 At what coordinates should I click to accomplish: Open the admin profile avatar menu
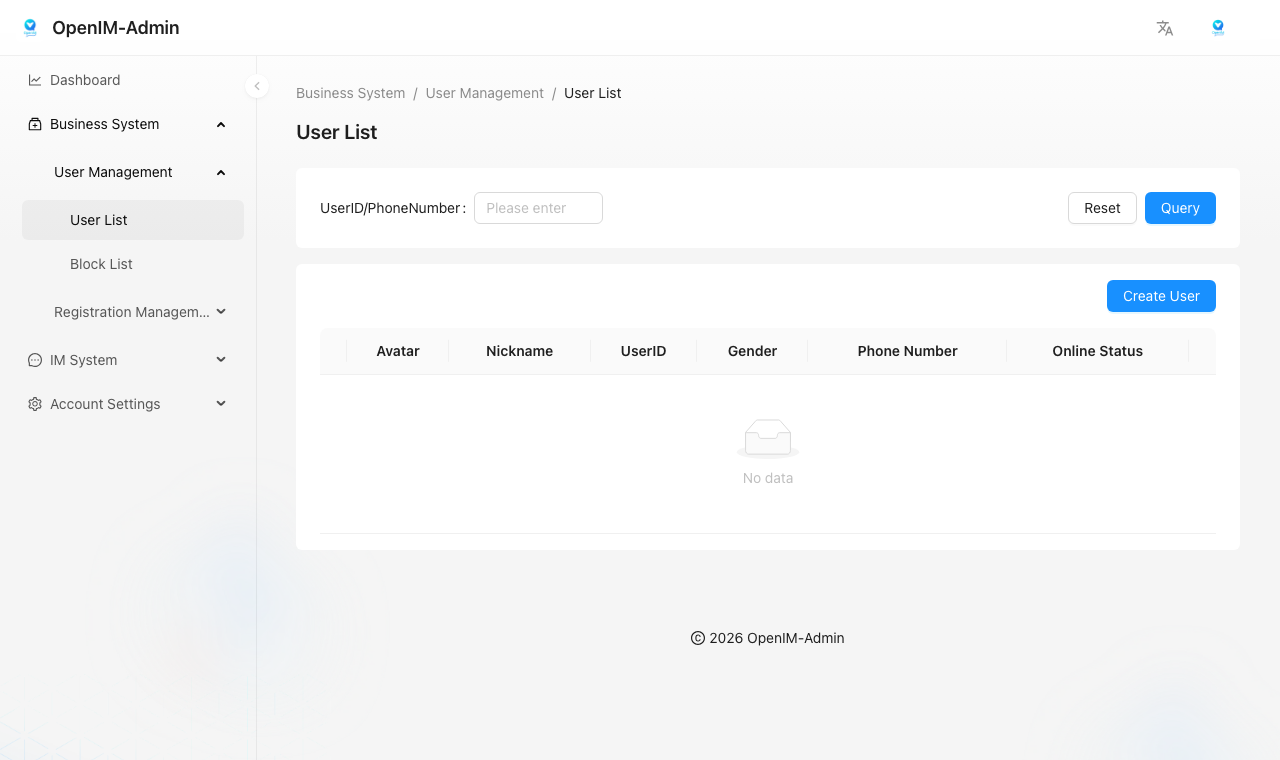1217,28
